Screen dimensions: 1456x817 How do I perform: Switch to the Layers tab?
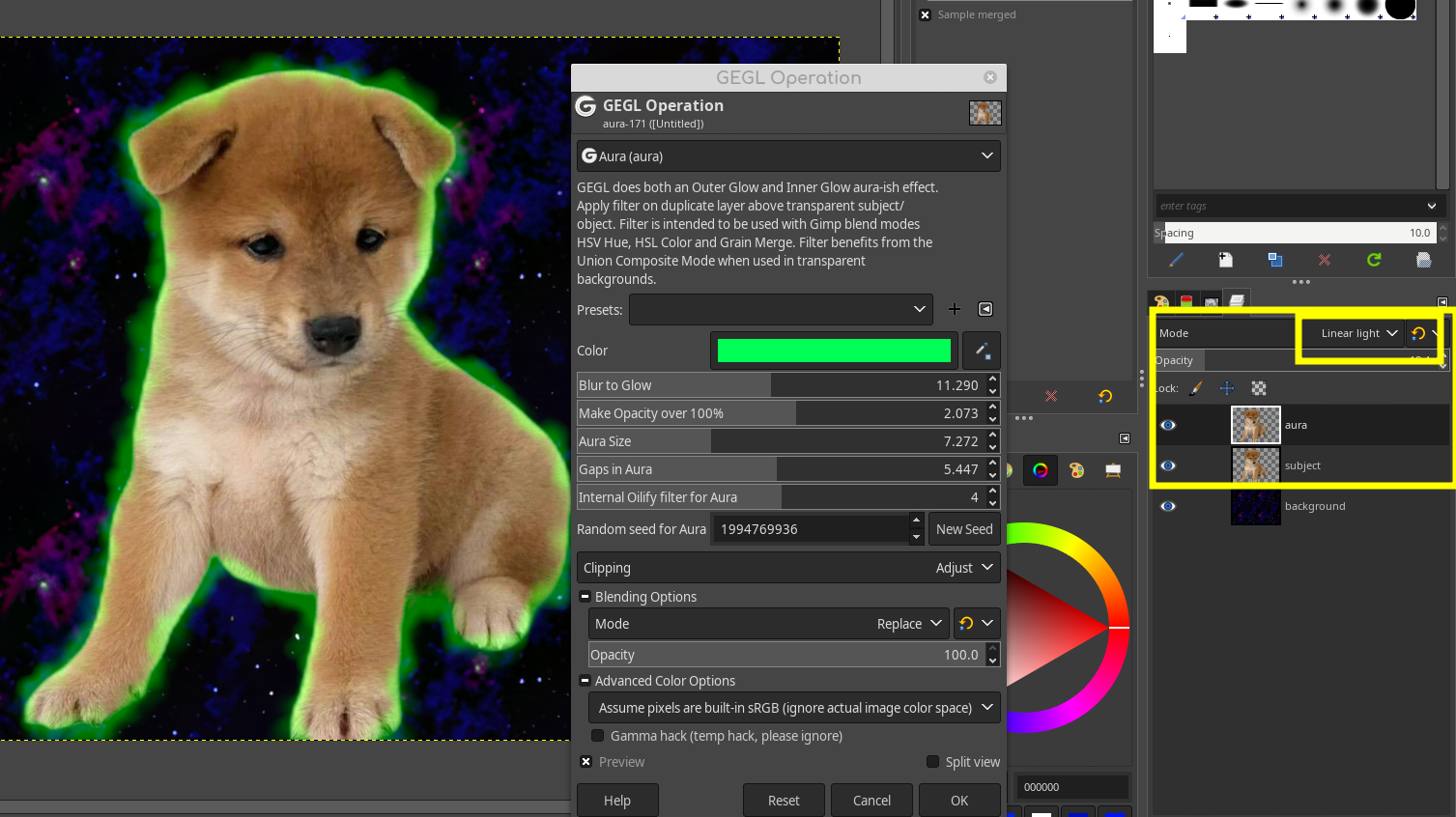click(1237, 301)
